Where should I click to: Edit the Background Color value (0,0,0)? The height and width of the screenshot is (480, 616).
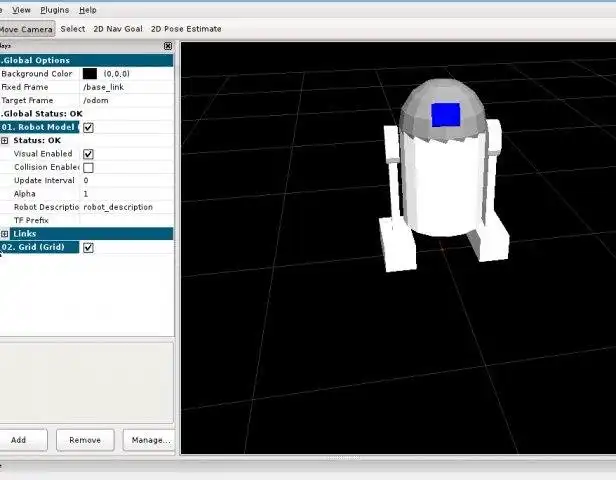pos(116,74)
